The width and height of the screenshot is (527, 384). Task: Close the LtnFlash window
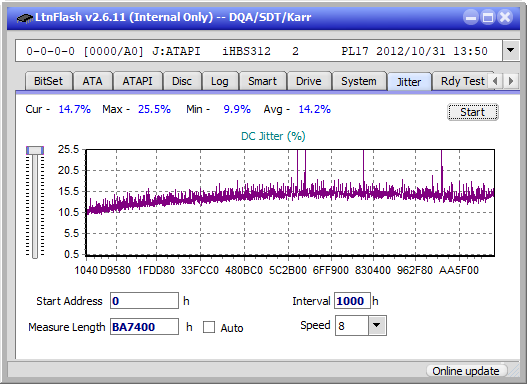[505, 17]
